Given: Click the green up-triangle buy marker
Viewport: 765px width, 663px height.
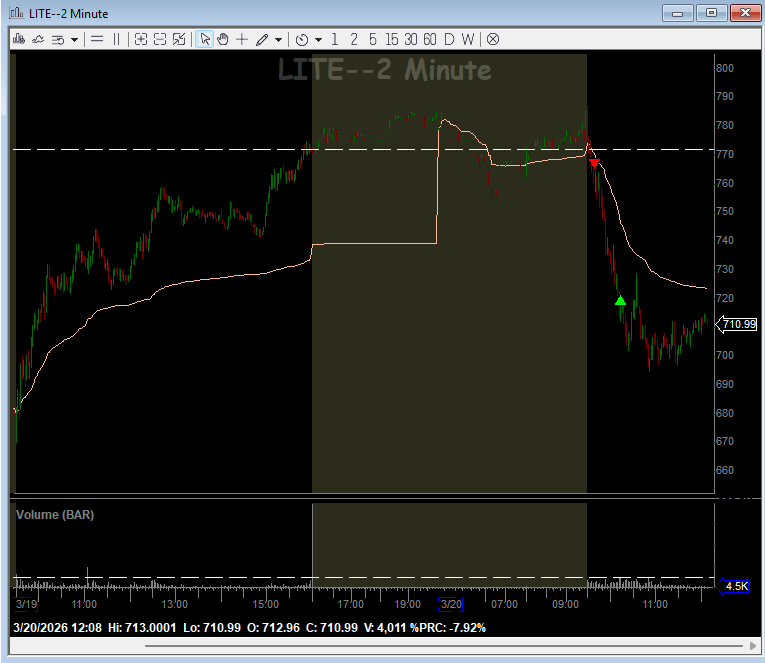Looking at the screenshot, I should click(x=620, y=301).
